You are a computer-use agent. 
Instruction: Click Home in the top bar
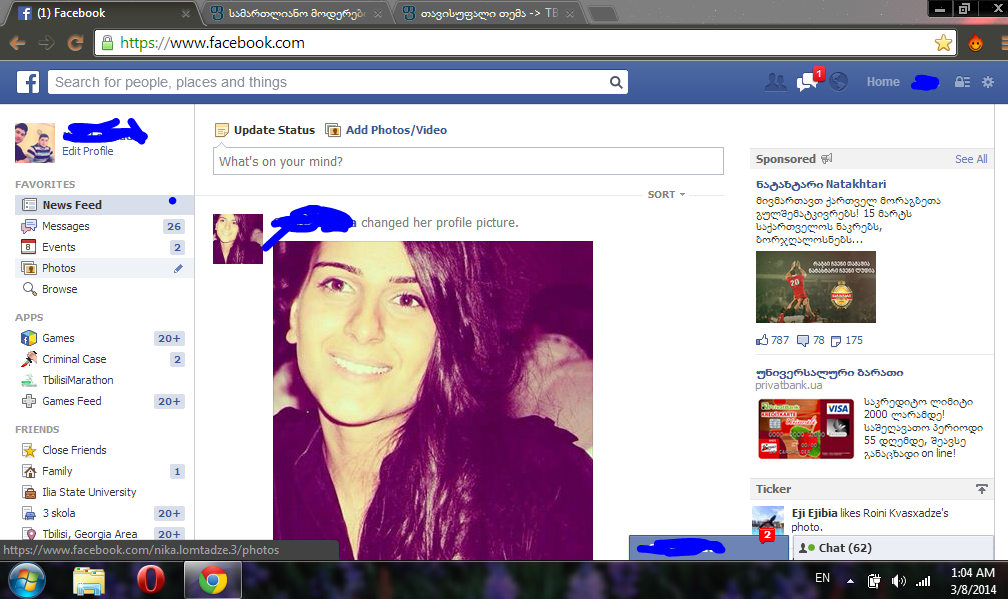point(883,82)
